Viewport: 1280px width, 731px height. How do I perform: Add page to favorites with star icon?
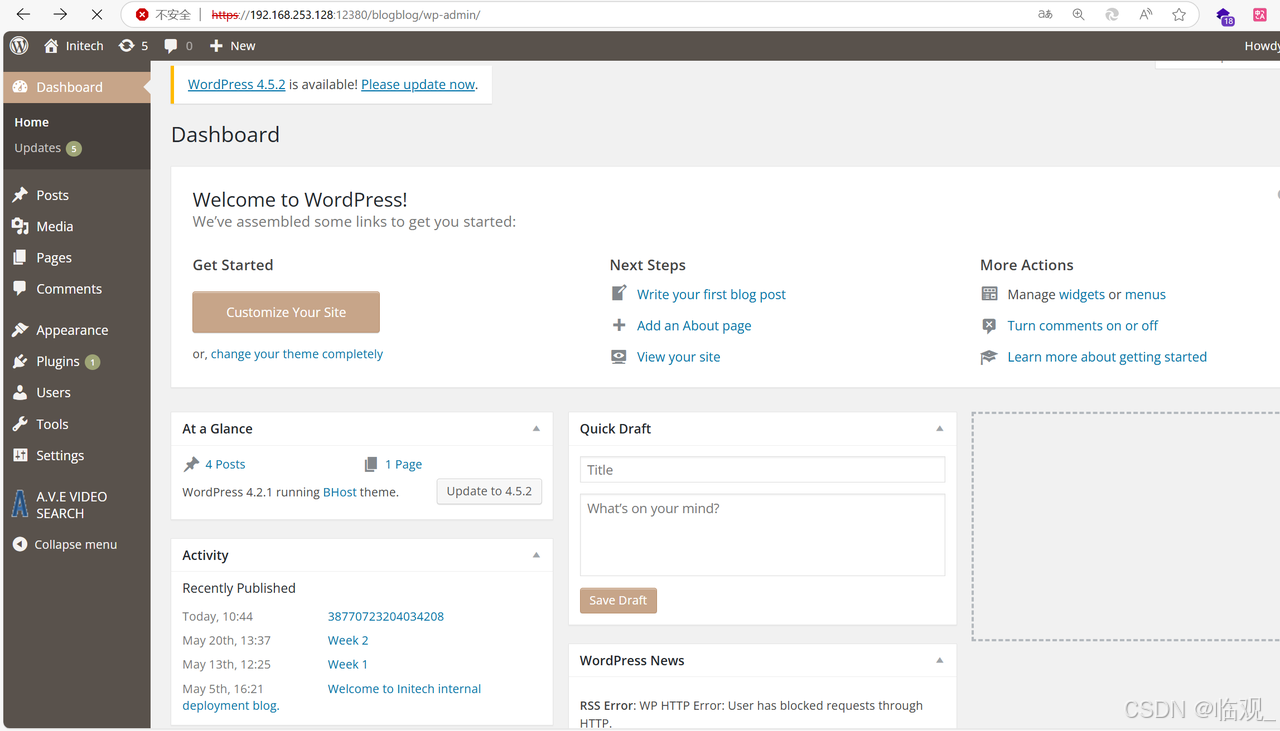click(x=1179, y=15)
